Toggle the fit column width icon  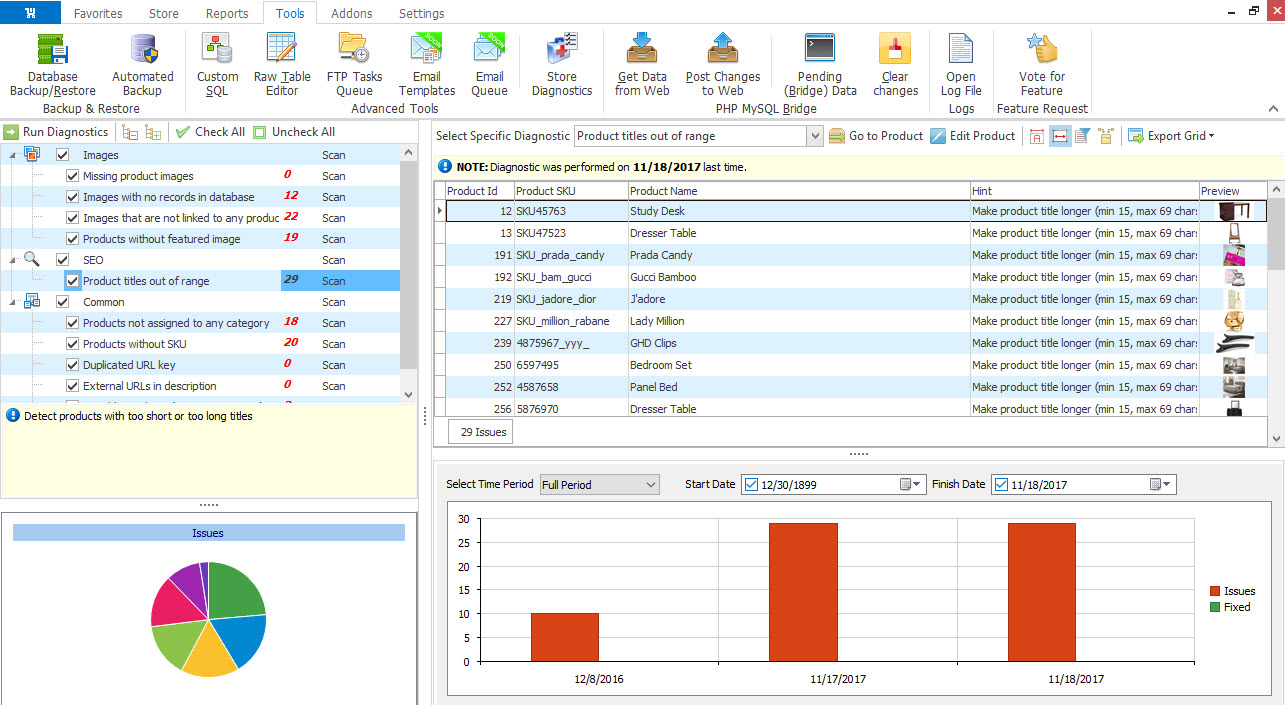(1060, 136)
